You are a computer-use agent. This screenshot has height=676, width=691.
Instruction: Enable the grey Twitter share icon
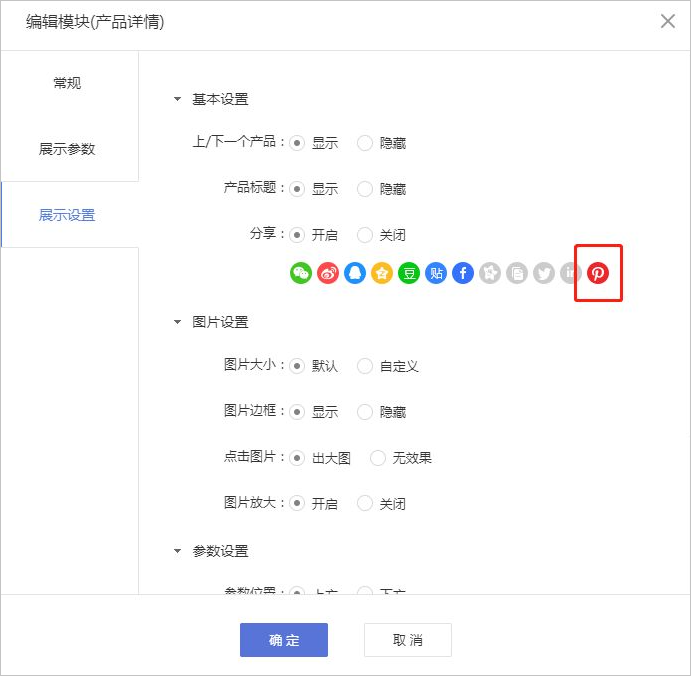544,273
